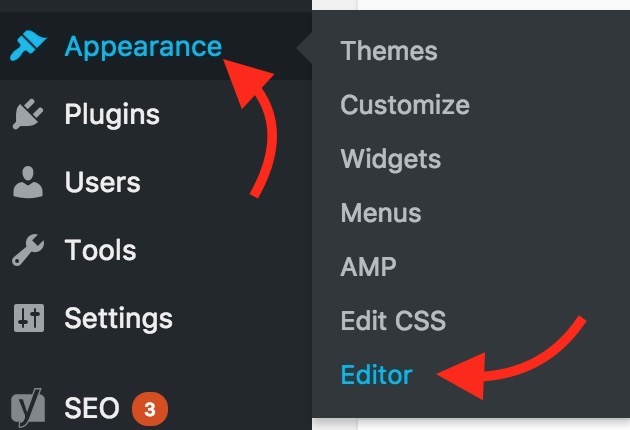Click the Appearance paintbrush icon
The width and height of the screenshot is (630, 430).
pos(27,47)
